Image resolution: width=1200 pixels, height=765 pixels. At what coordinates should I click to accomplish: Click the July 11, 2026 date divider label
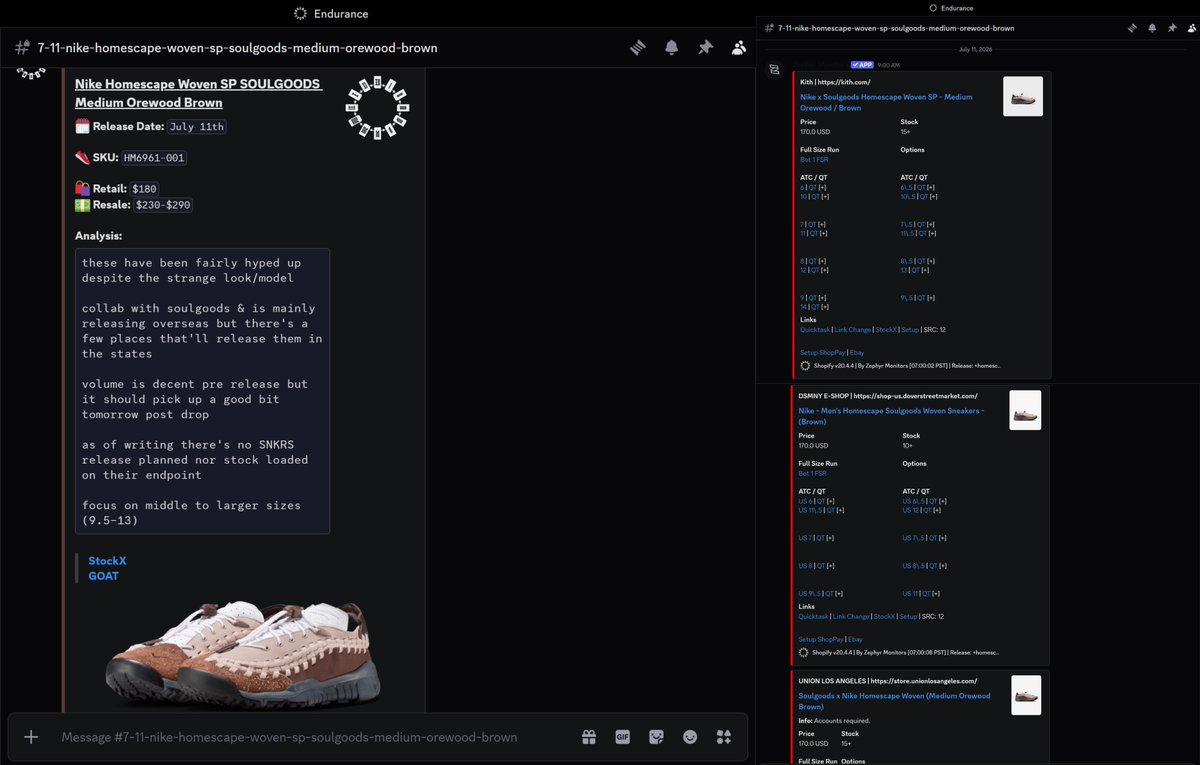977,48
